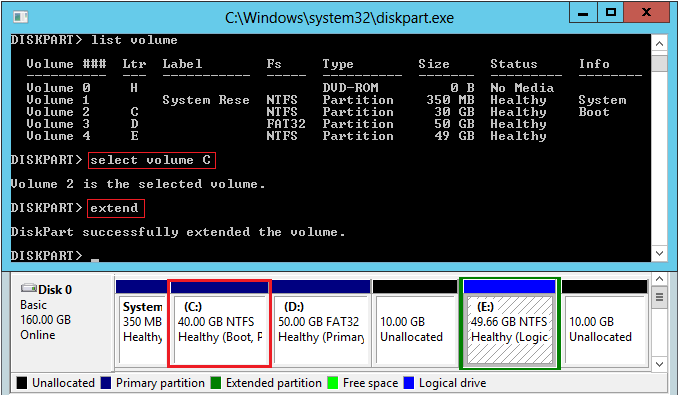Select the (C:) 40.00 GB NTFS partition
679x395 pixels.
(x=220, y=323)
